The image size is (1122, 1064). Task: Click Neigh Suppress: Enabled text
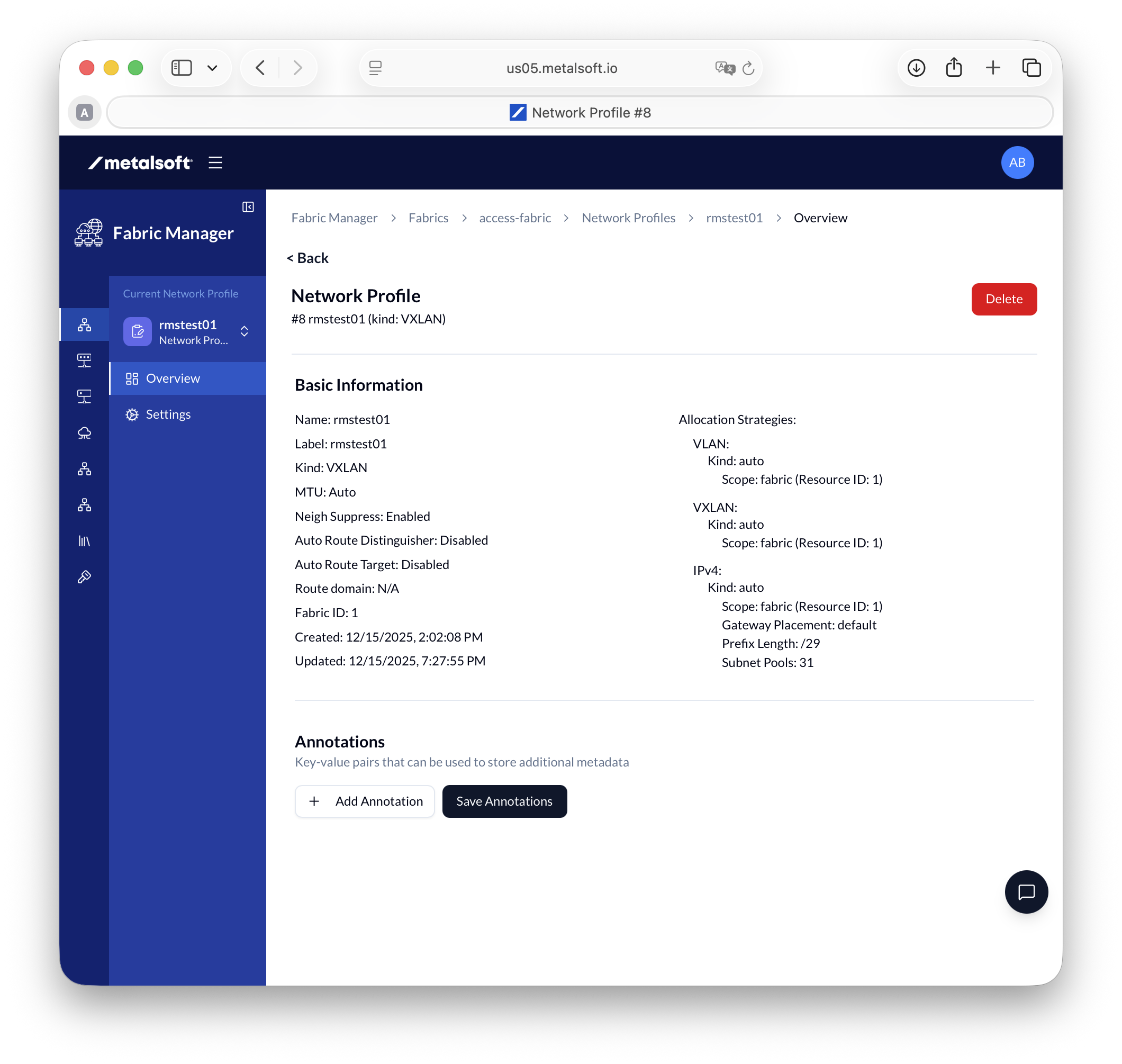(x=363, y=516)
